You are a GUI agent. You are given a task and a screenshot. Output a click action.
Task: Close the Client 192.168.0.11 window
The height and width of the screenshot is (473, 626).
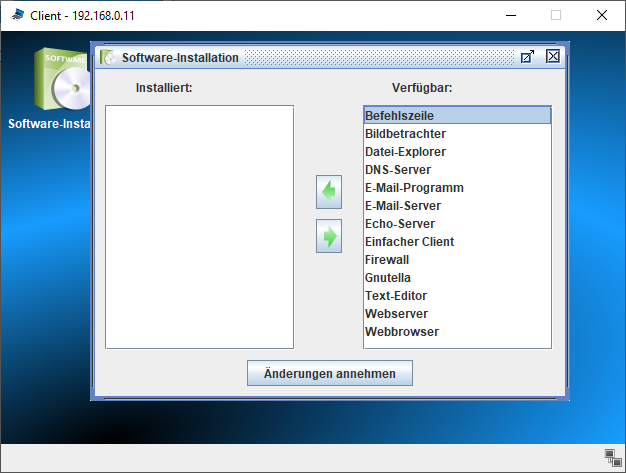(602, 16)
